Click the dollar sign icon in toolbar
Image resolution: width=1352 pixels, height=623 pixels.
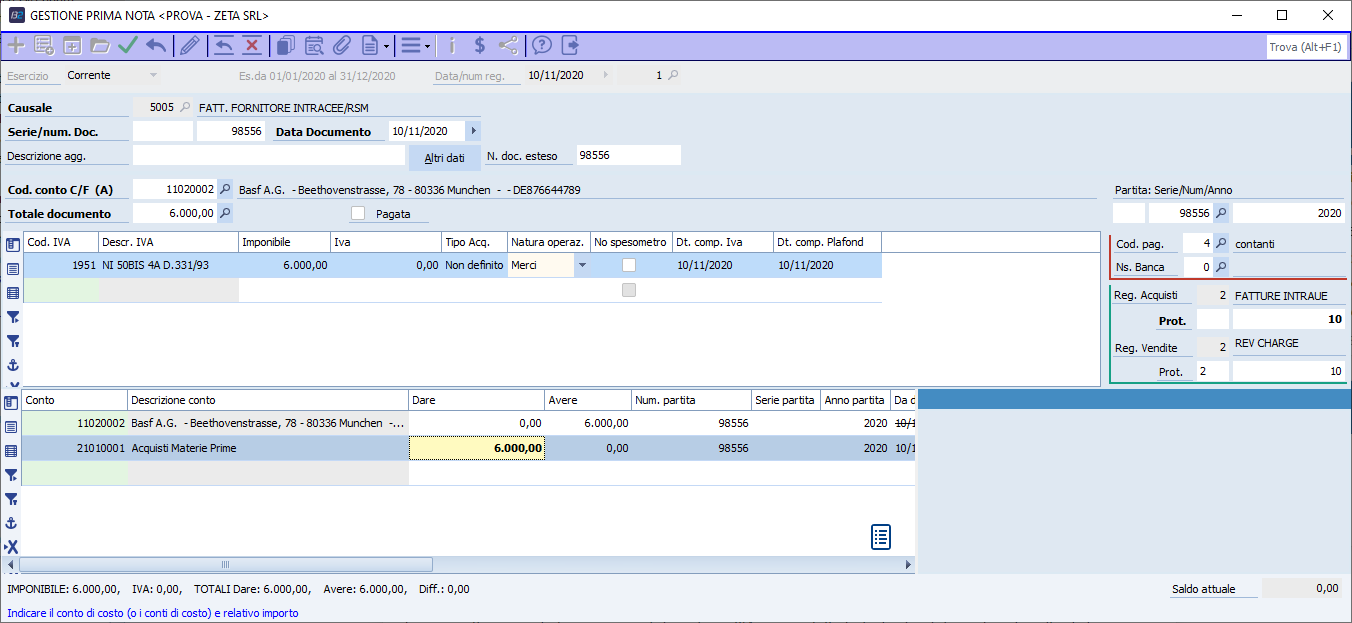480,45
